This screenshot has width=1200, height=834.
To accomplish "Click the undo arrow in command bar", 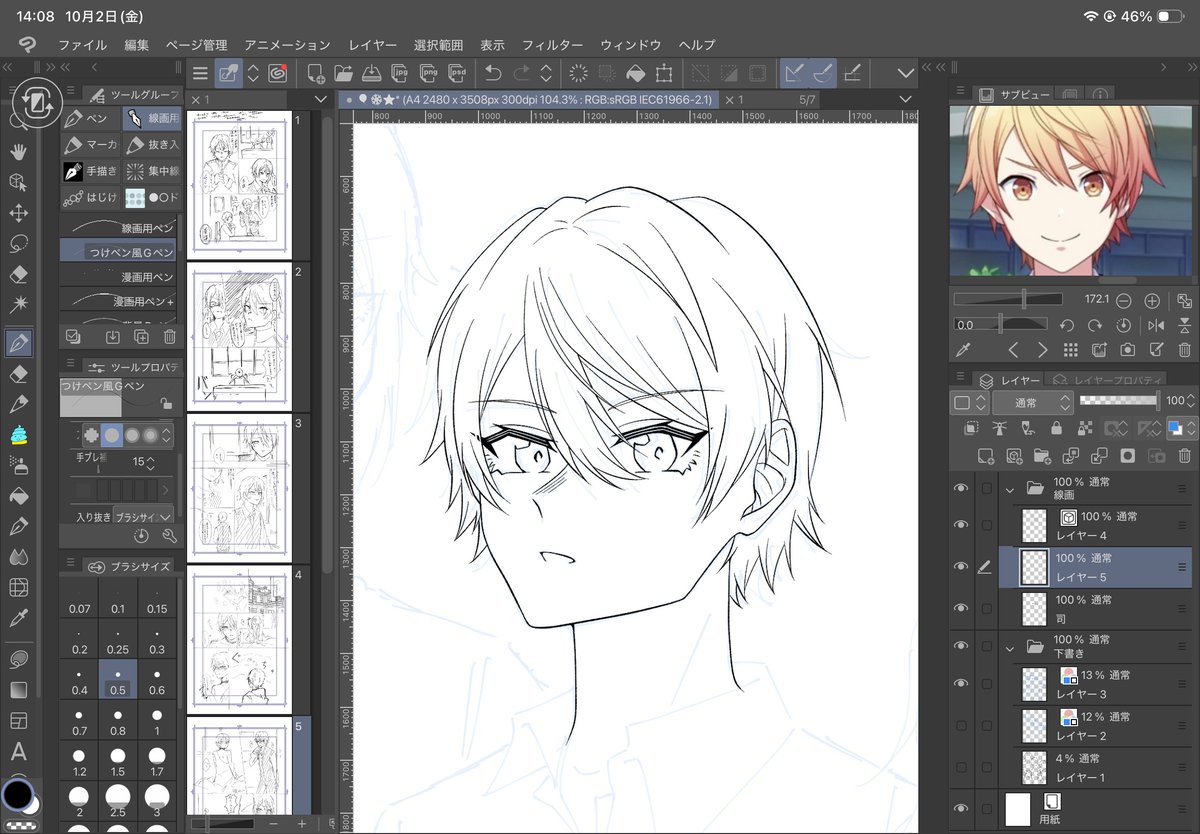I will 492,73.
